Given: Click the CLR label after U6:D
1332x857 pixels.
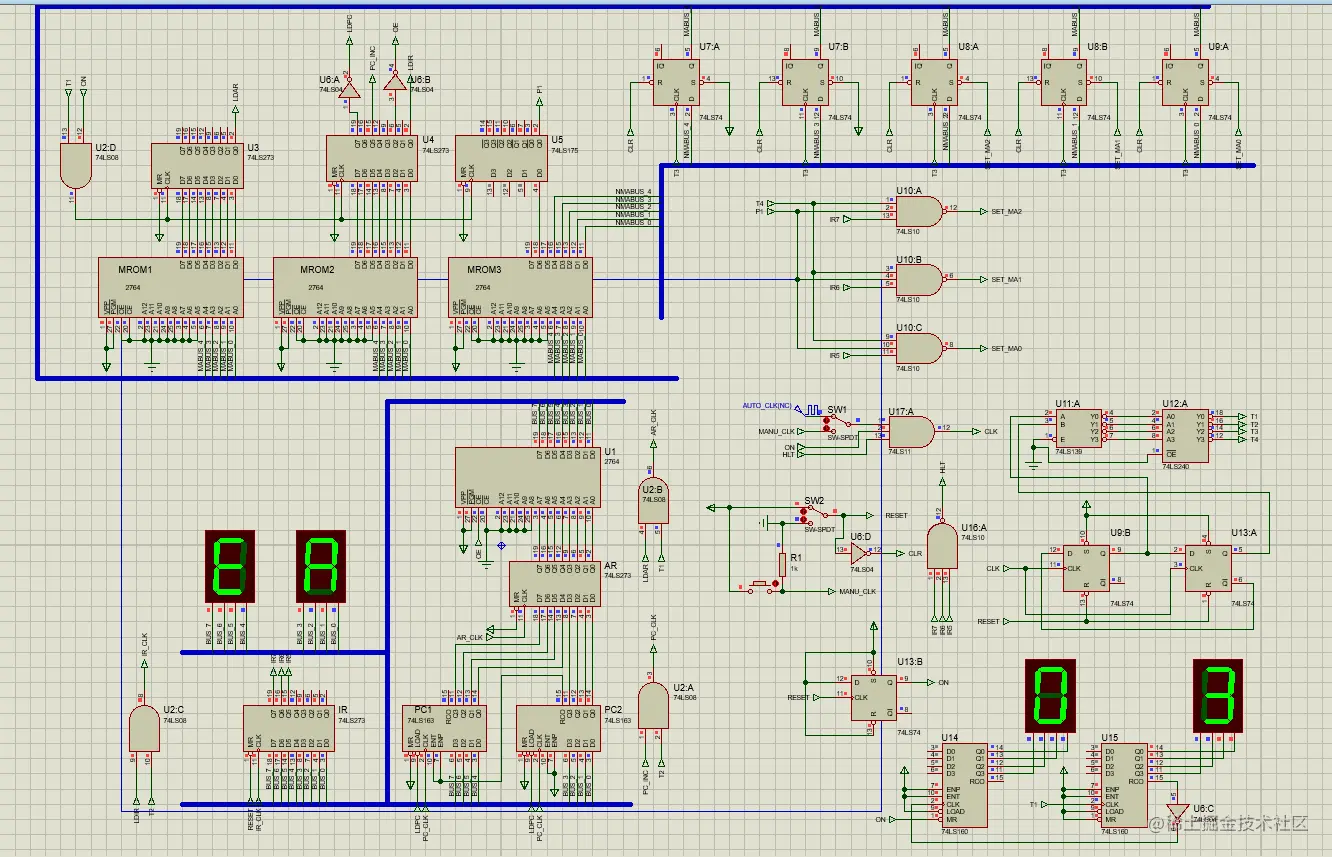Looking at the screenshot, I should coord(915,553).
